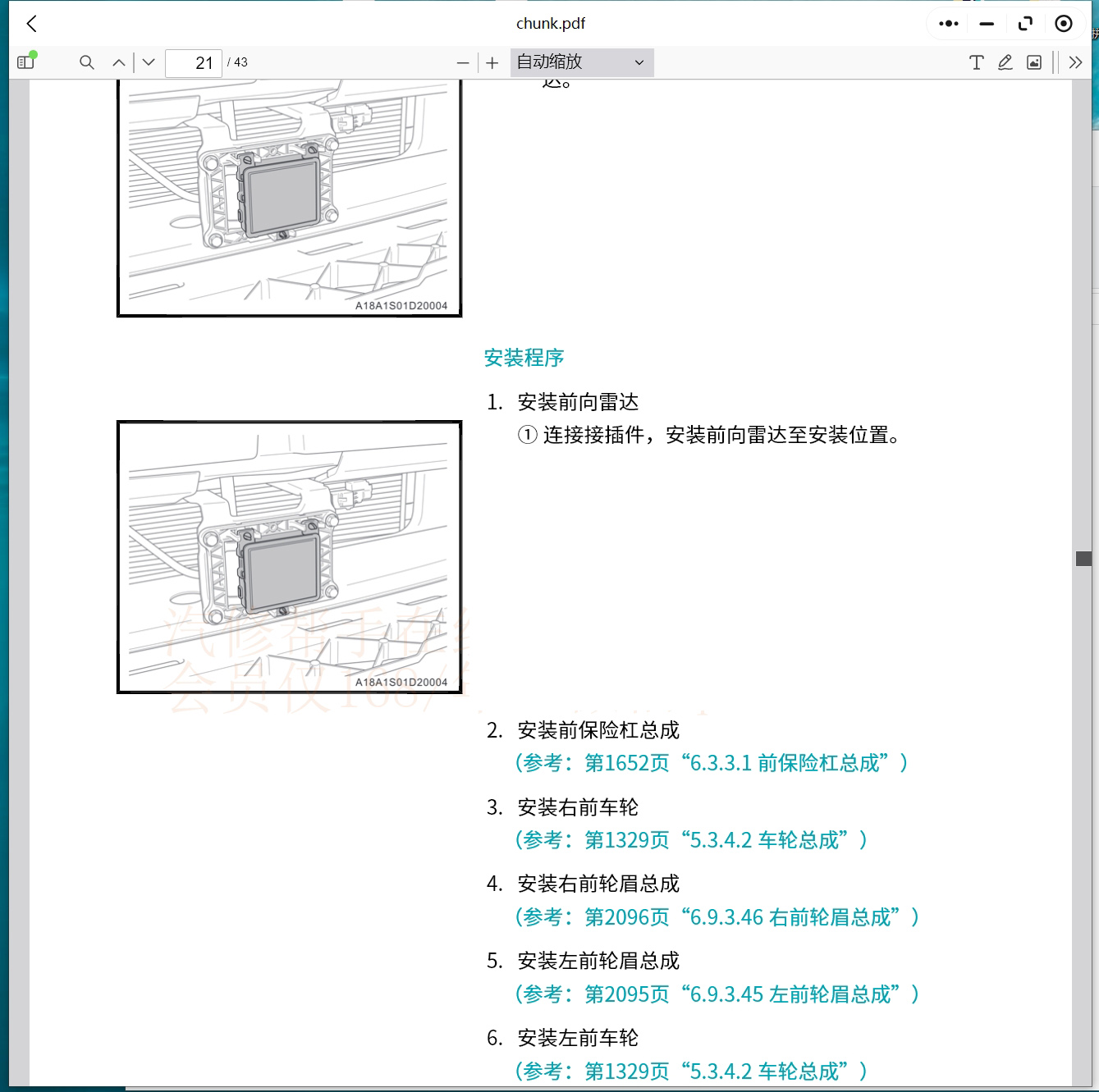Toggle fullscreen view of the document
1099x1092 pixels.
point(1024,23)
